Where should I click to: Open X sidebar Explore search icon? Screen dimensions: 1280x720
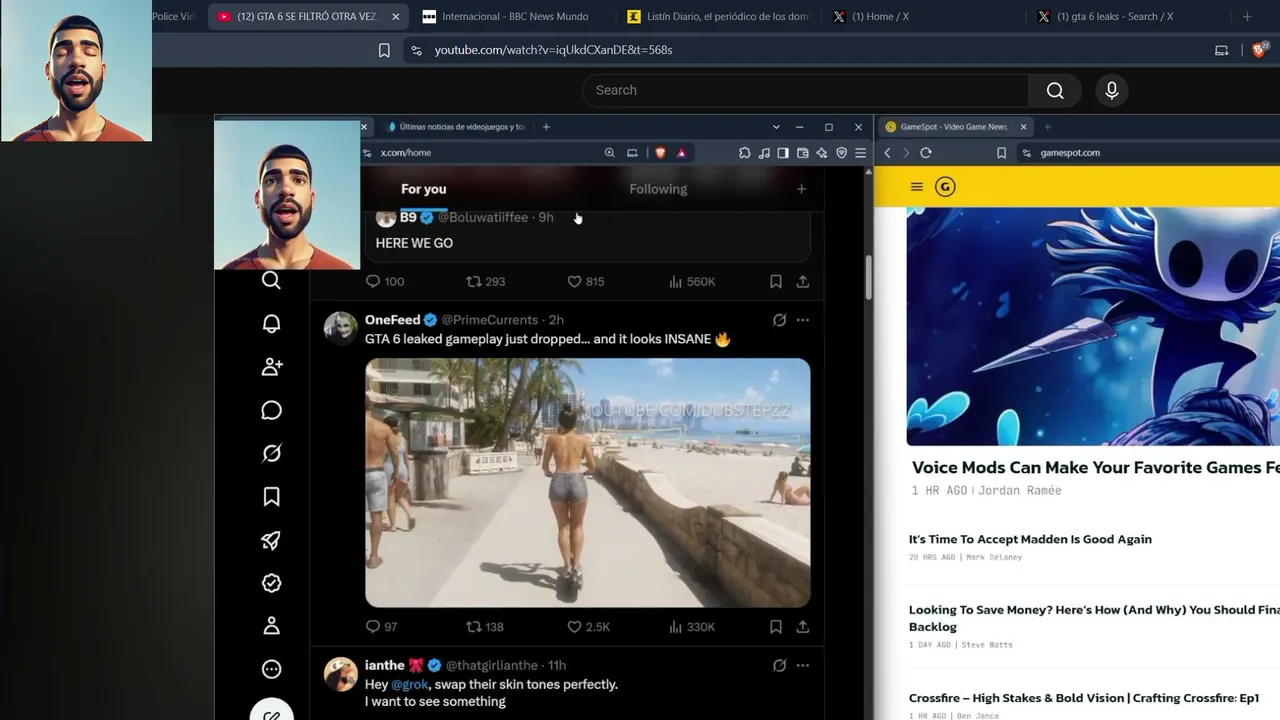[x=271, y=280]
